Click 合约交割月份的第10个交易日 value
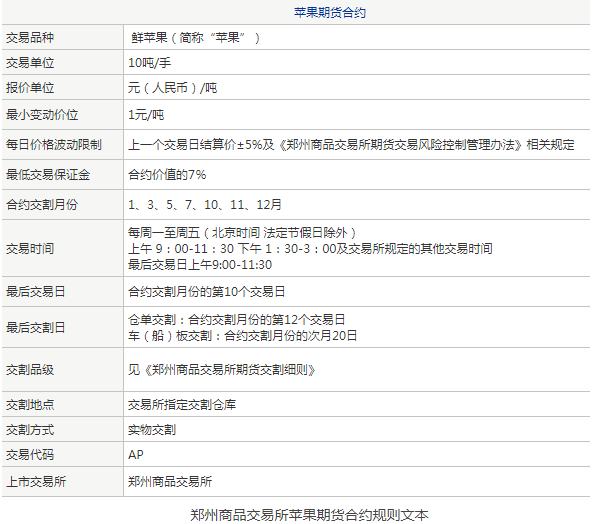The image size is (597, 524). (207, 292)
